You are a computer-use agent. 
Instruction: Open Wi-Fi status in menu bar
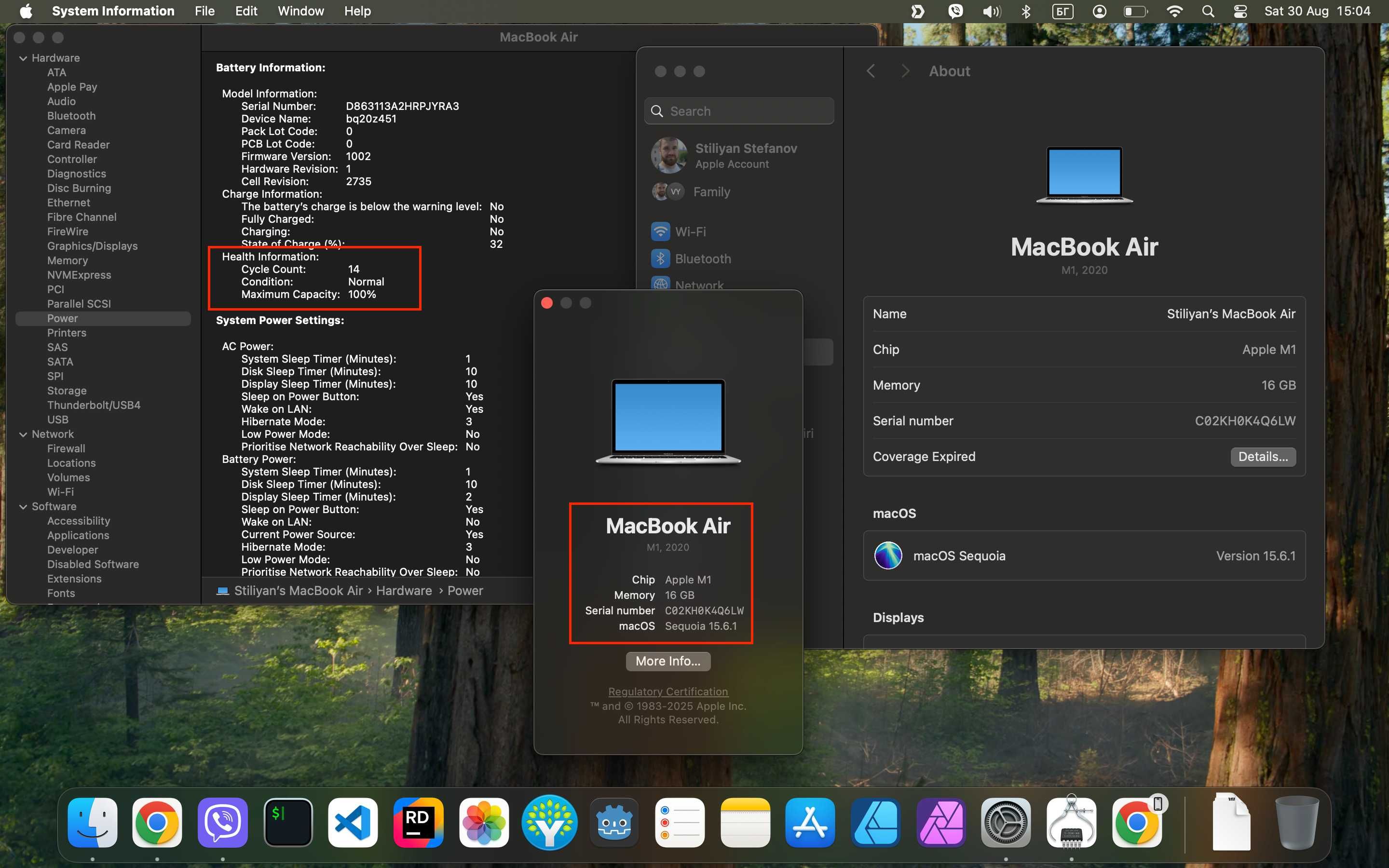pyautogui.click(x=1174, y=11)
